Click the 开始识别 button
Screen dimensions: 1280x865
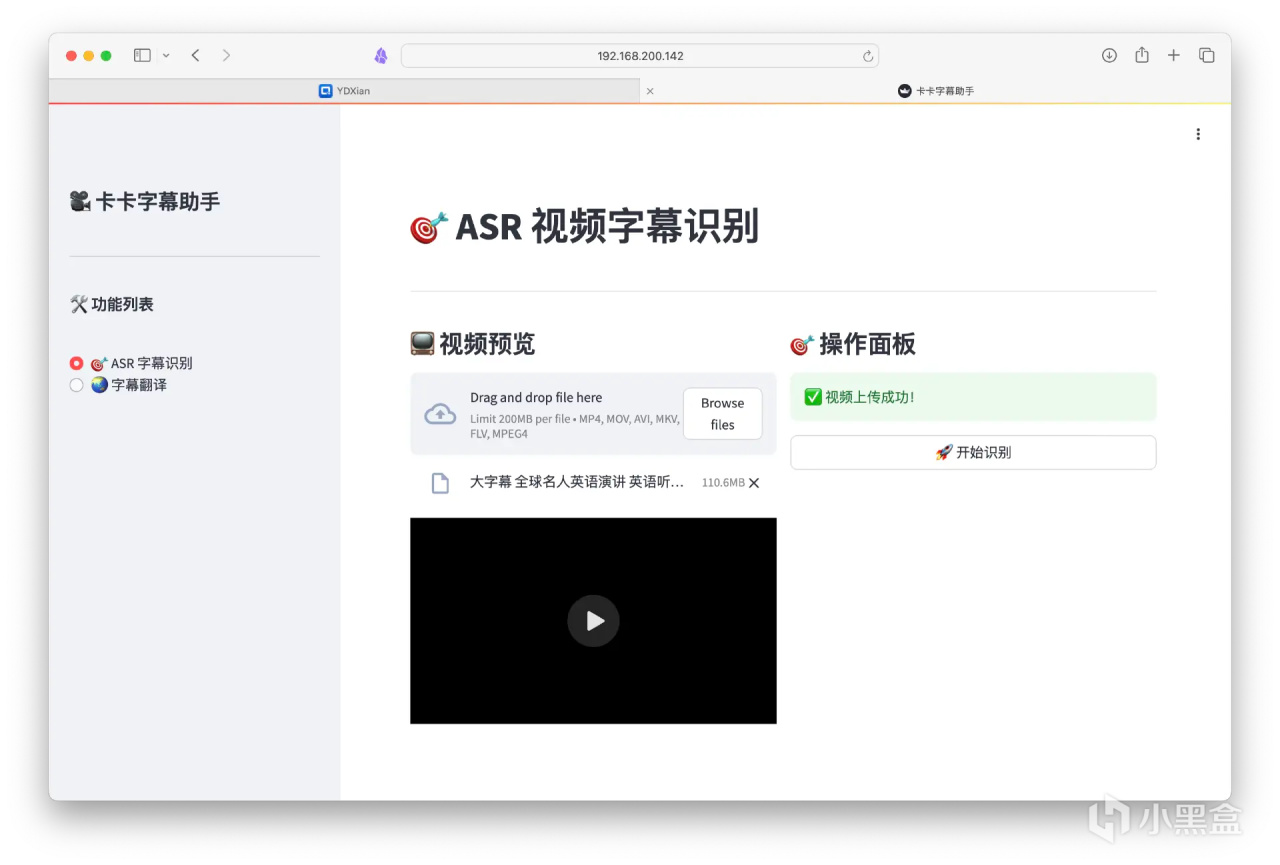[973, 452]
